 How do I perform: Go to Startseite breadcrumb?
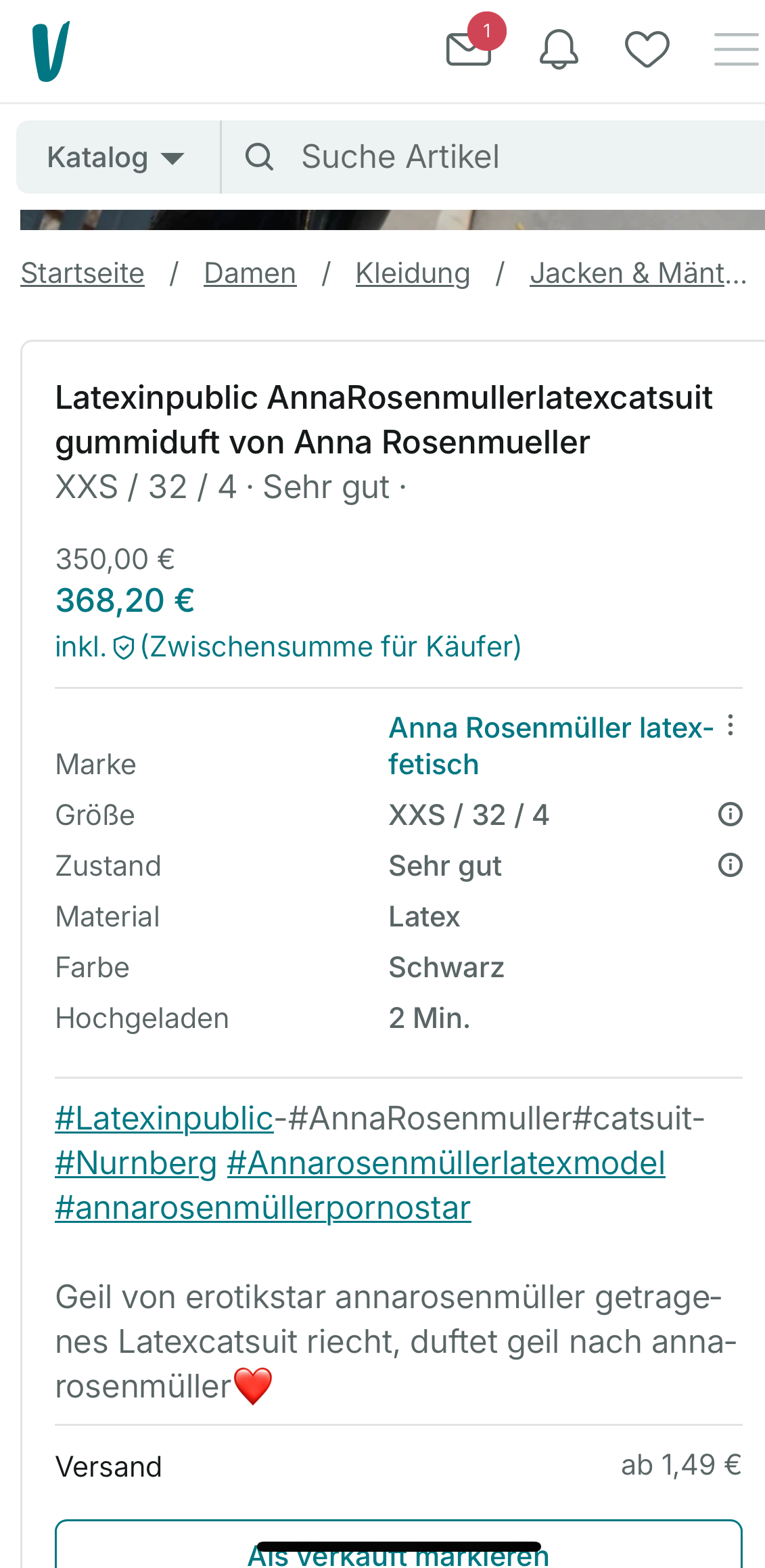[x=83, y=273]
